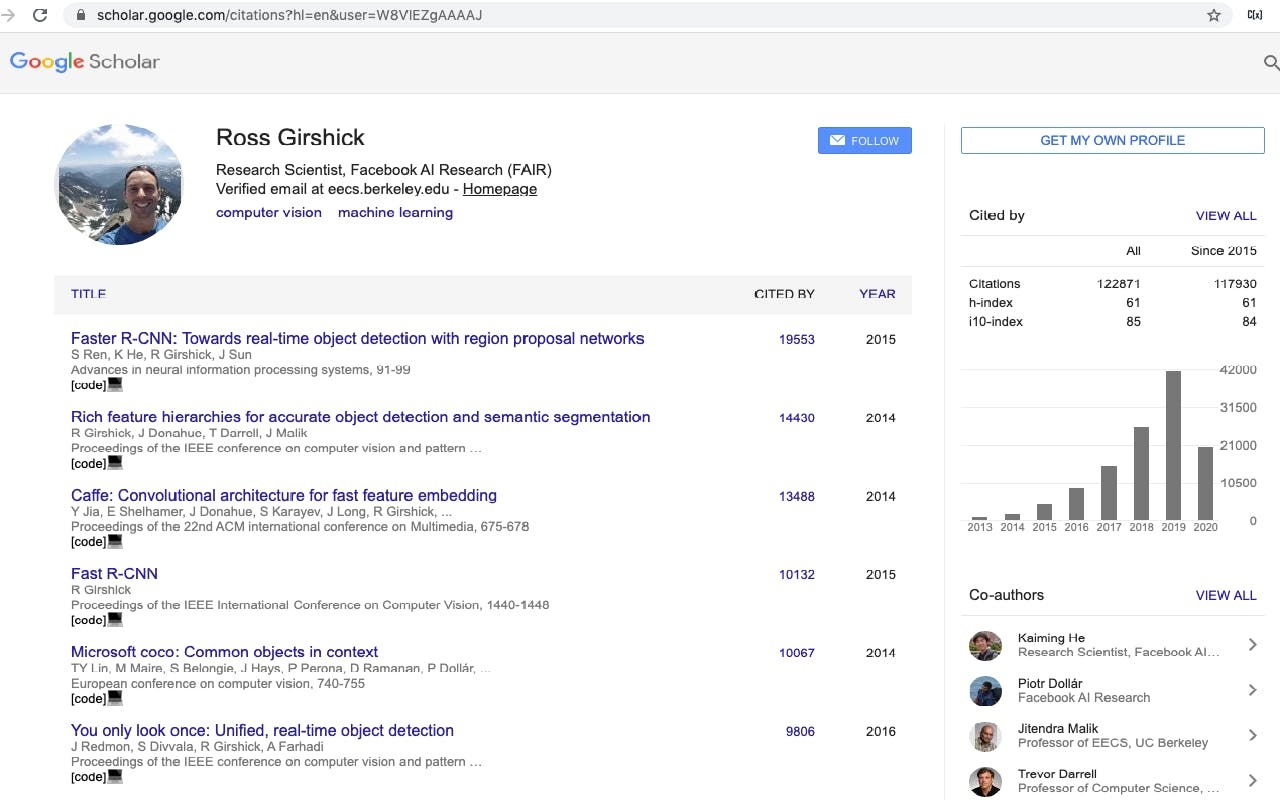1280x800 pixels.
Task: Click Kaiming He's avatar picture
Action: coord(985,646)
